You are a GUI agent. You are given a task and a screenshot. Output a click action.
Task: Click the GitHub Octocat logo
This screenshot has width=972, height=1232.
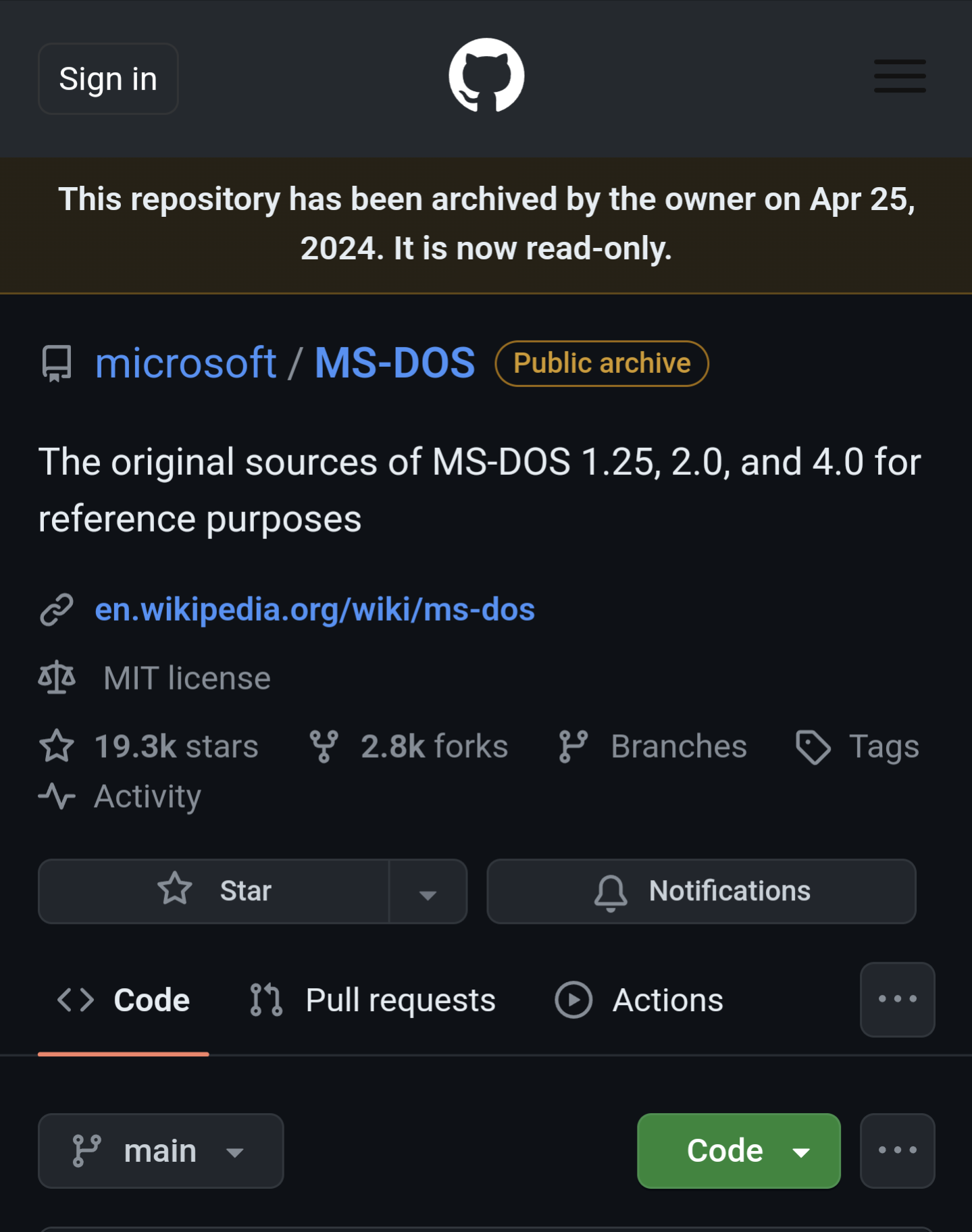[486, 75]
